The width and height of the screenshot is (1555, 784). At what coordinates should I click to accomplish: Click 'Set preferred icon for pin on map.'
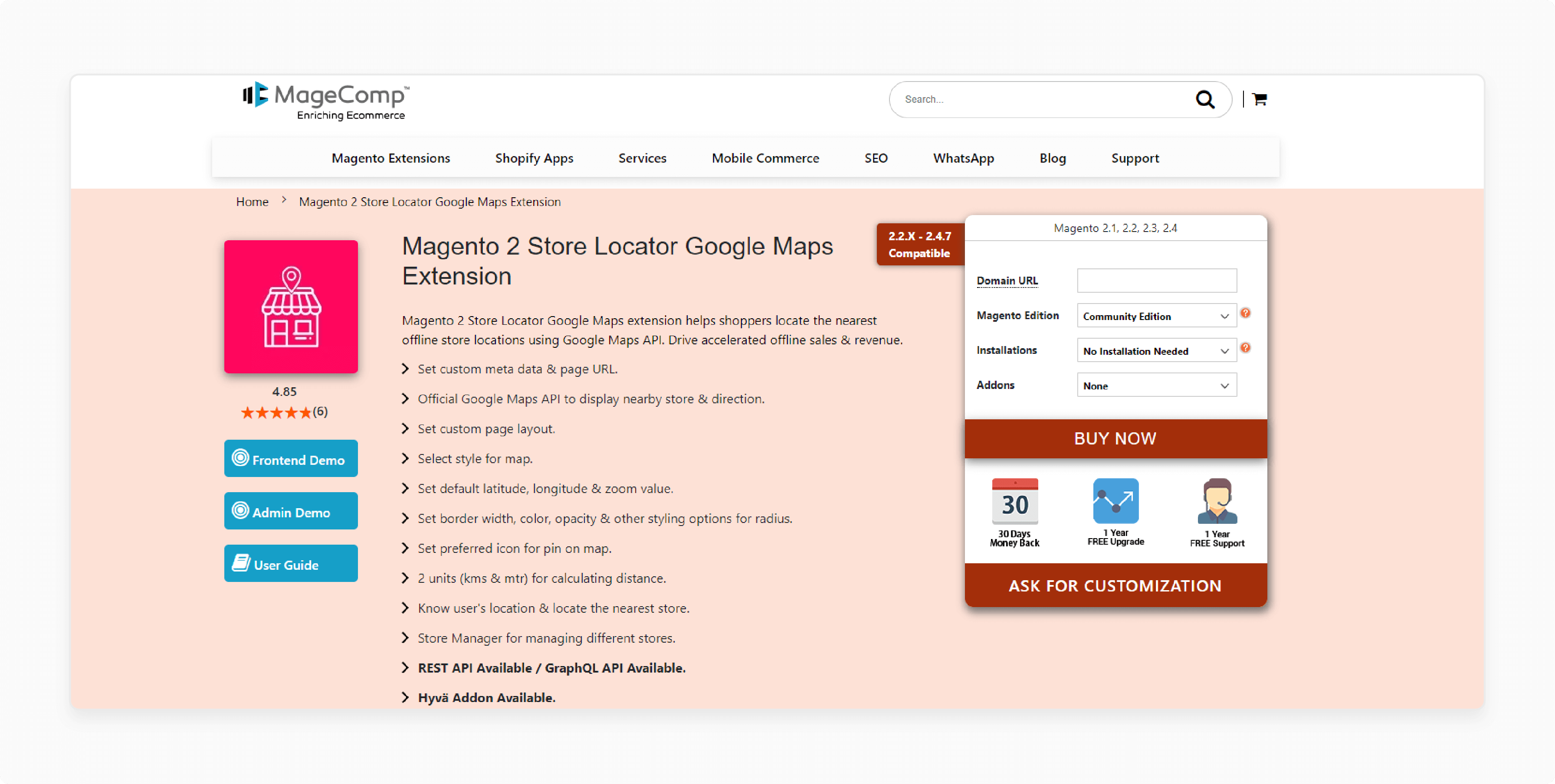click(x=514, y=549)
